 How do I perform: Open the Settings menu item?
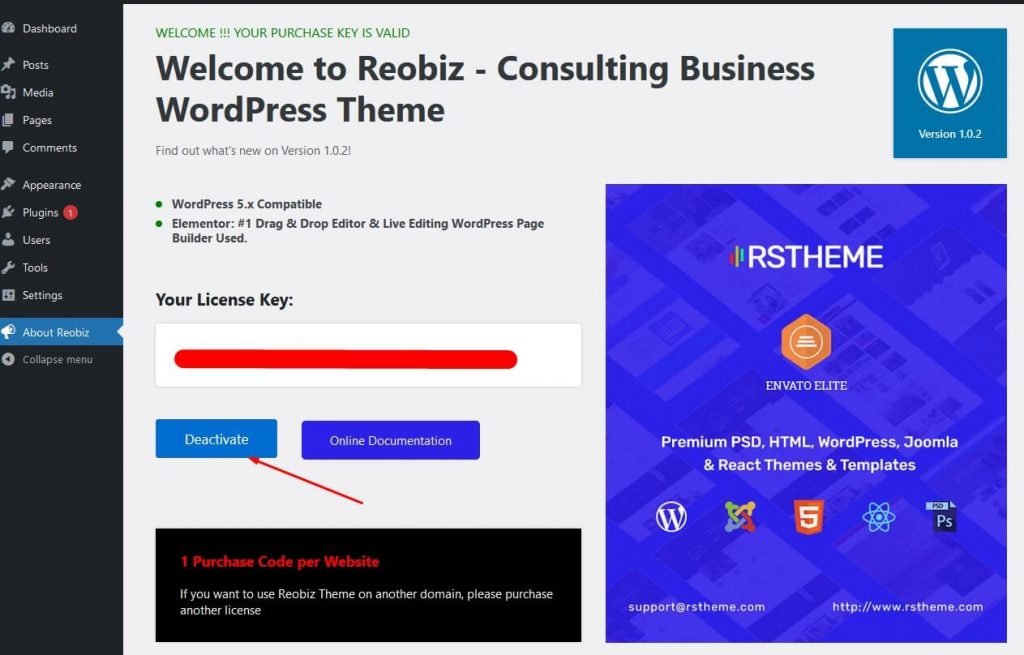click(42, 295)
